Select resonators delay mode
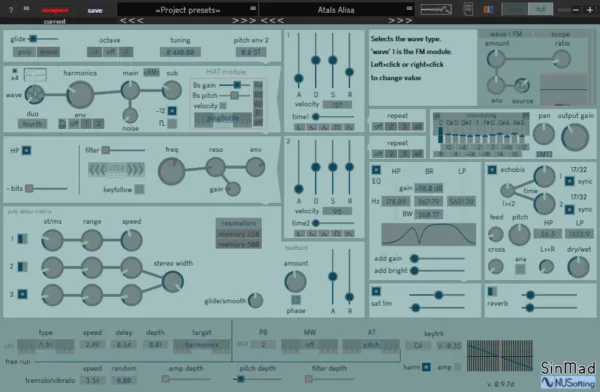 (239, 223)
